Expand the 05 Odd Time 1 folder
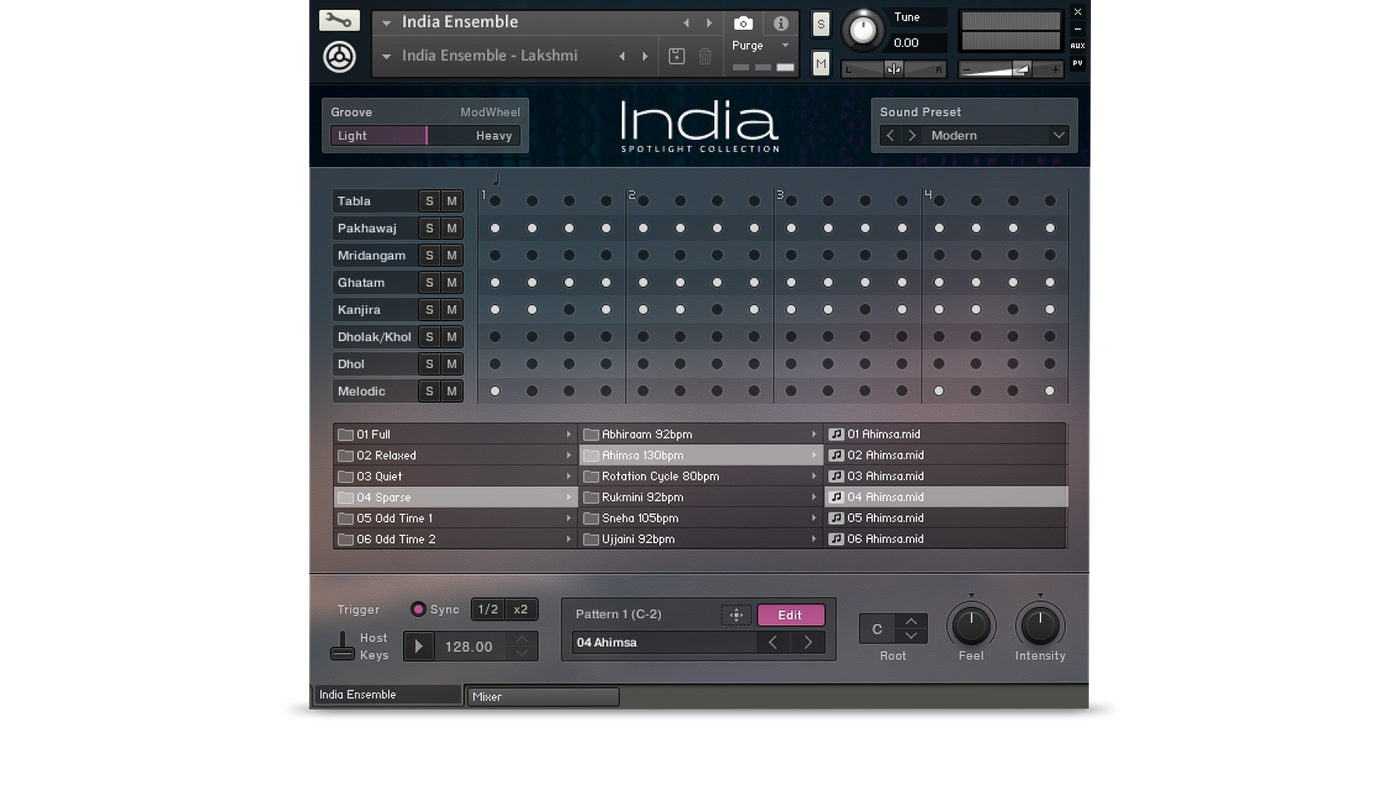The image size is (1400, 804). 456,518
